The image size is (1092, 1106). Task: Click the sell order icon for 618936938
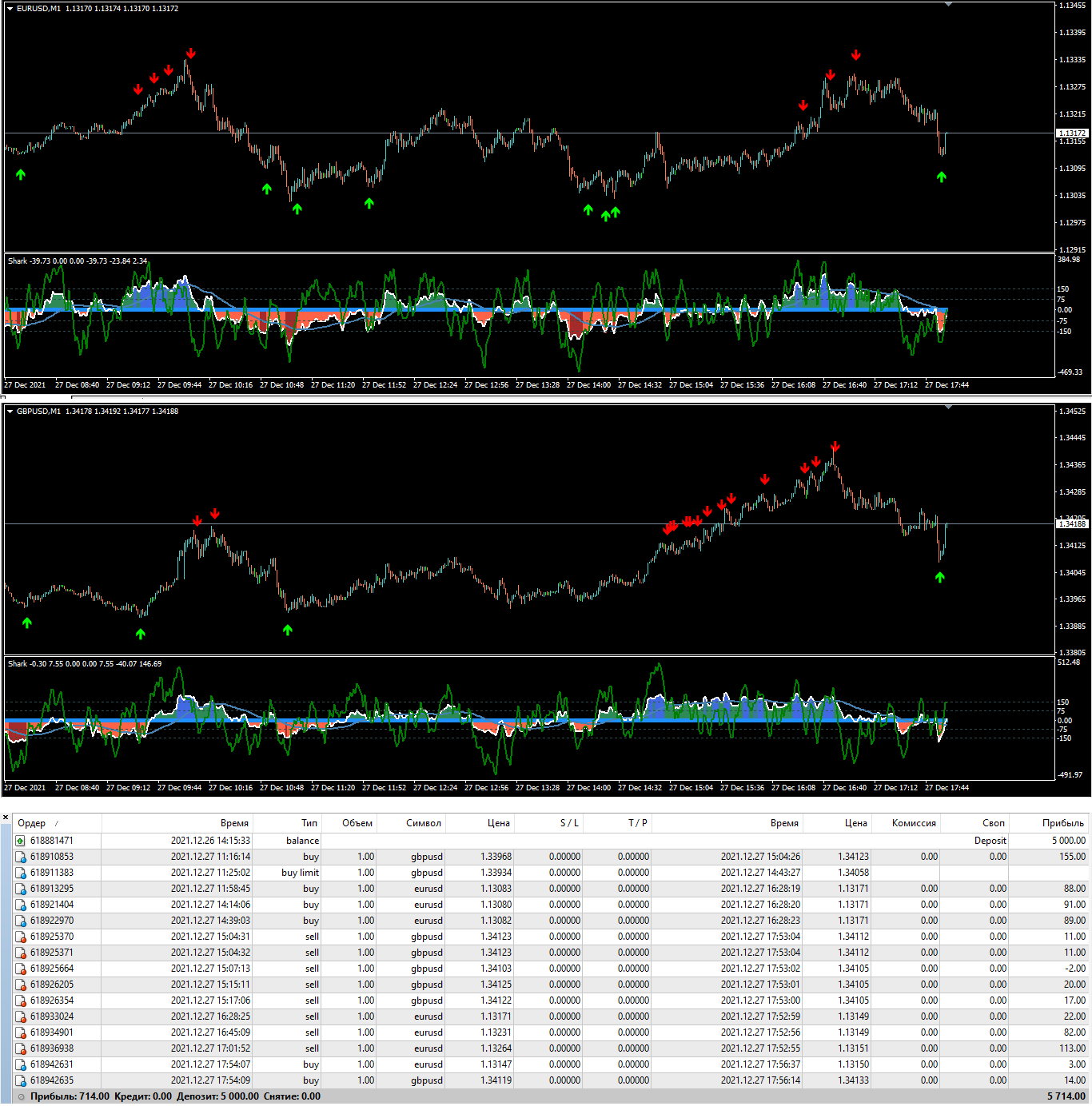point(20,1048)
